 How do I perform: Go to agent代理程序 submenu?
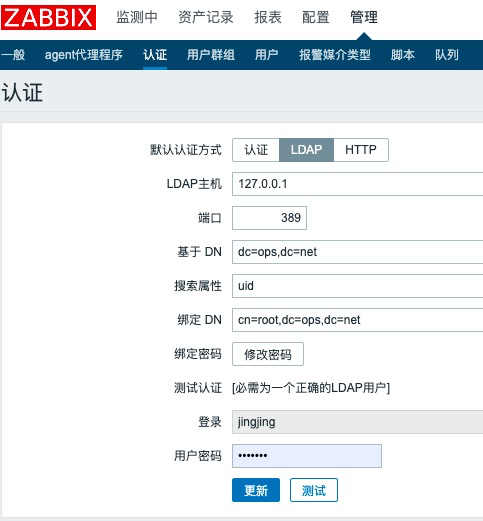coord(84,55)
